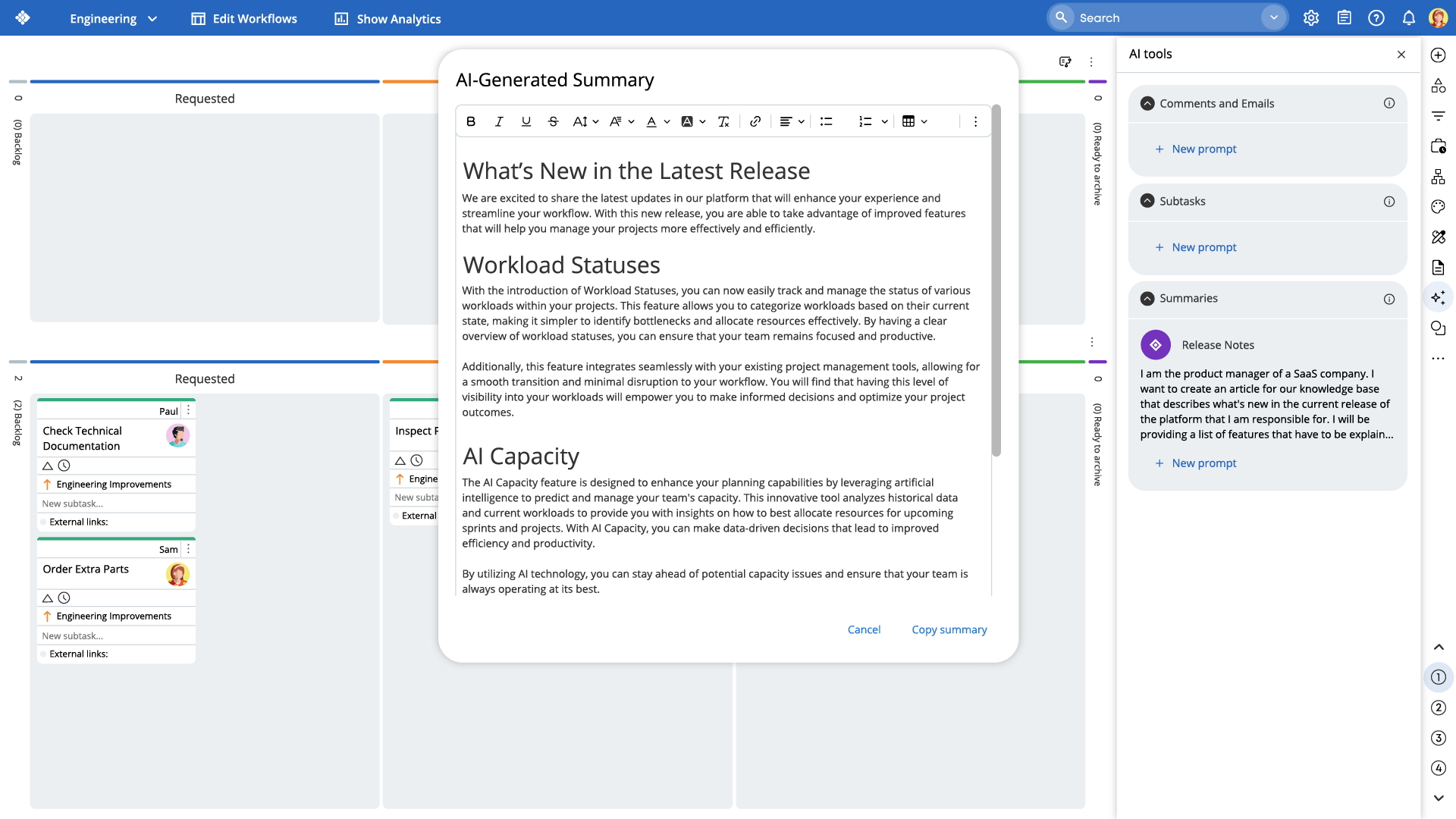The width and height of the screenshot is (1456, 819).
Task: Expand the table insert dropdown arrow
Action: pos(924,121)
